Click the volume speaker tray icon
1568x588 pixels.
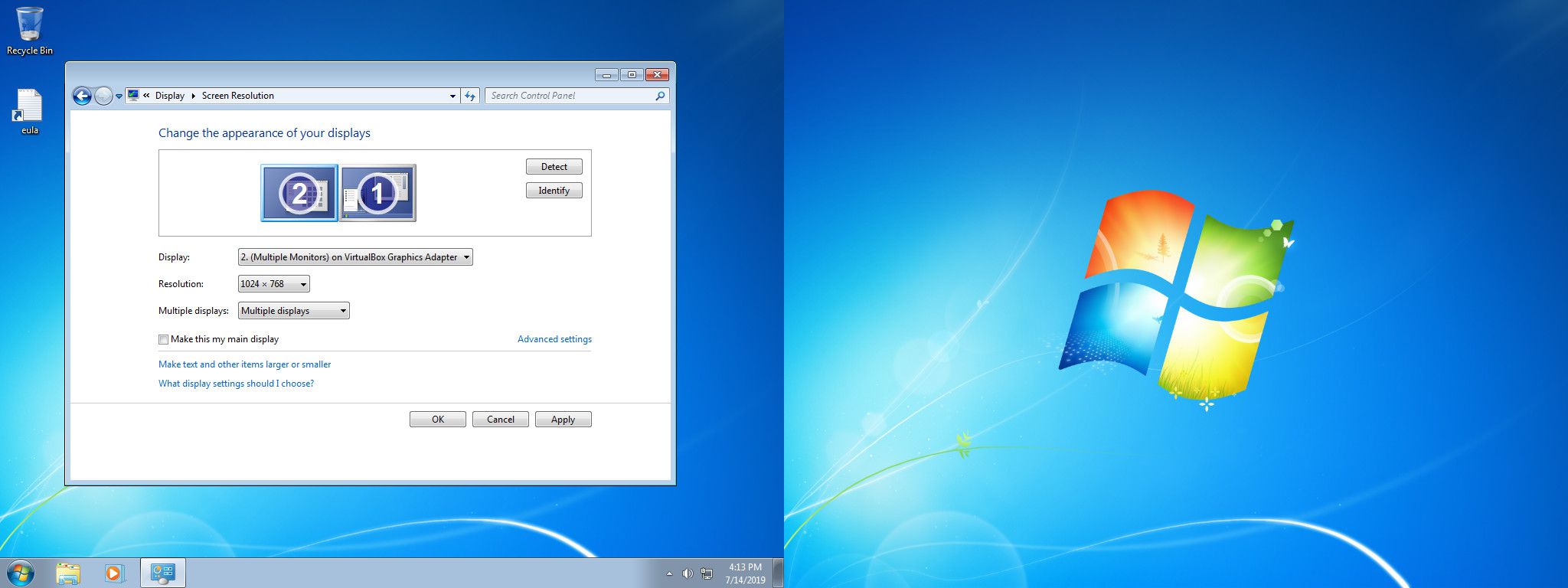(688, 573)
